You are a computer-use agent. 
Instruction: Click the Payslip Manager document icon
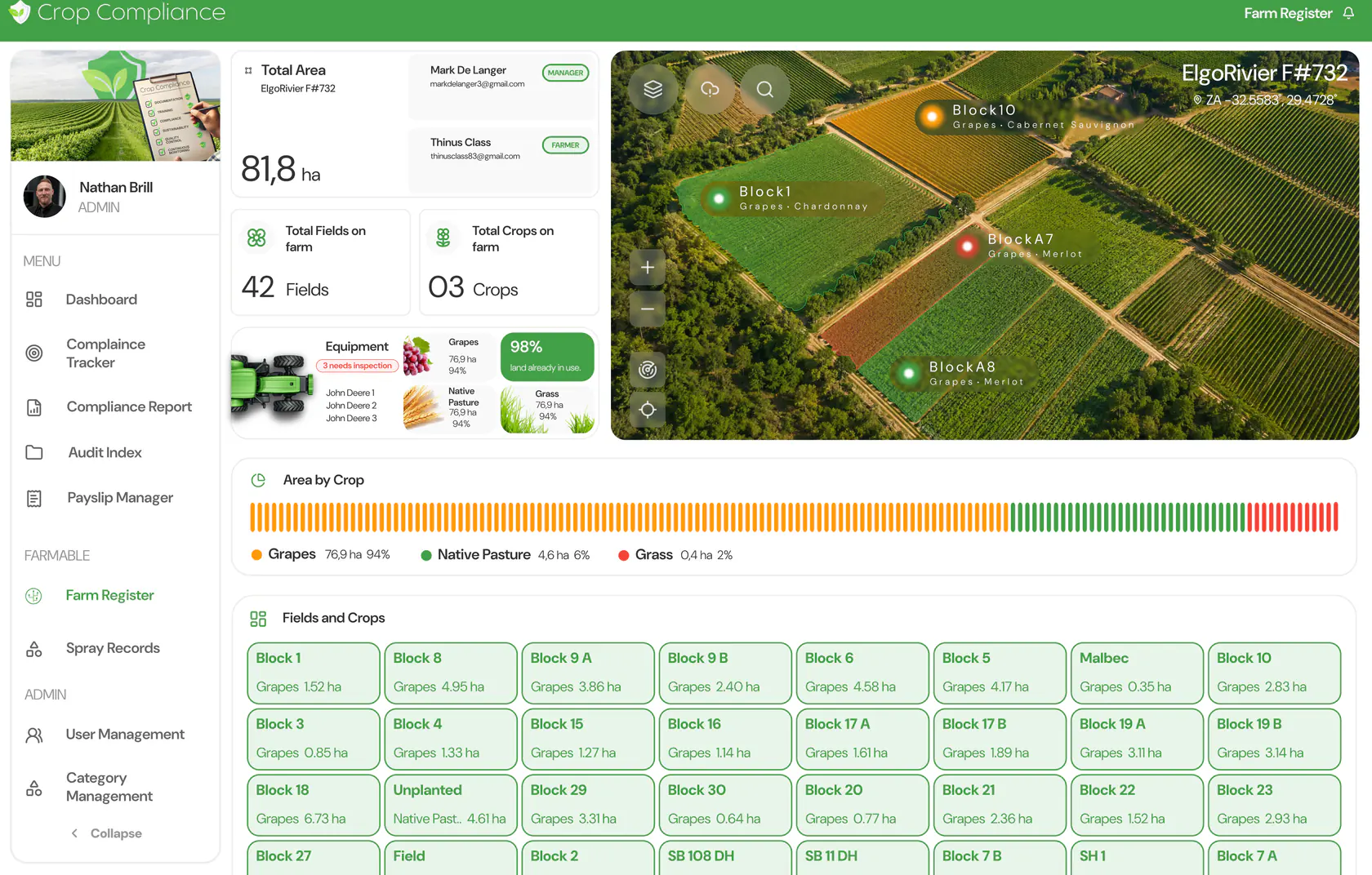pyautogui.click(x=34, y=498)
